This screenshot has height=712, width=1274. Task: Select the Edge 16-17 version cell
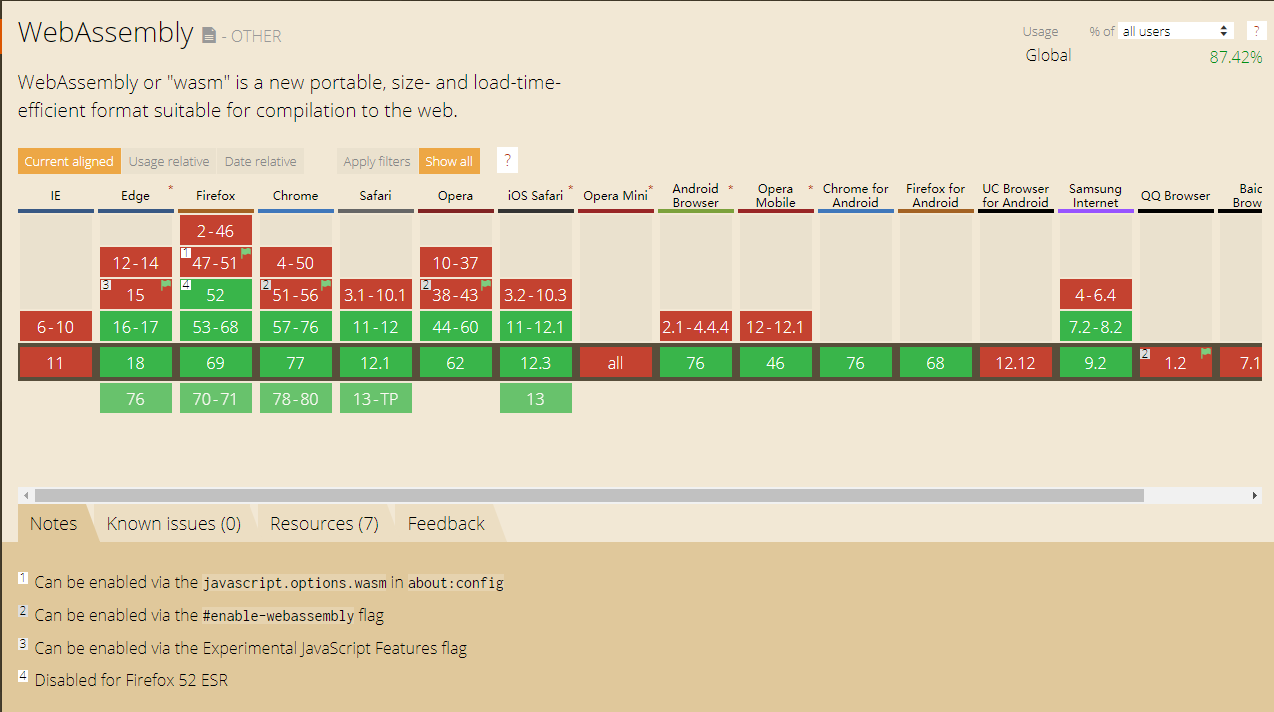click(136, 327)
